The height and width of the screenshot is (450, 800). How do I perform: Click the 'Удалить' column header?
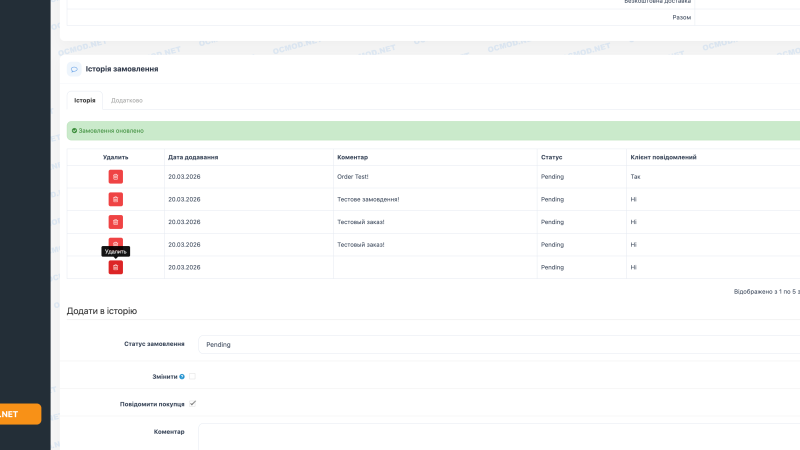coord(115,157)
